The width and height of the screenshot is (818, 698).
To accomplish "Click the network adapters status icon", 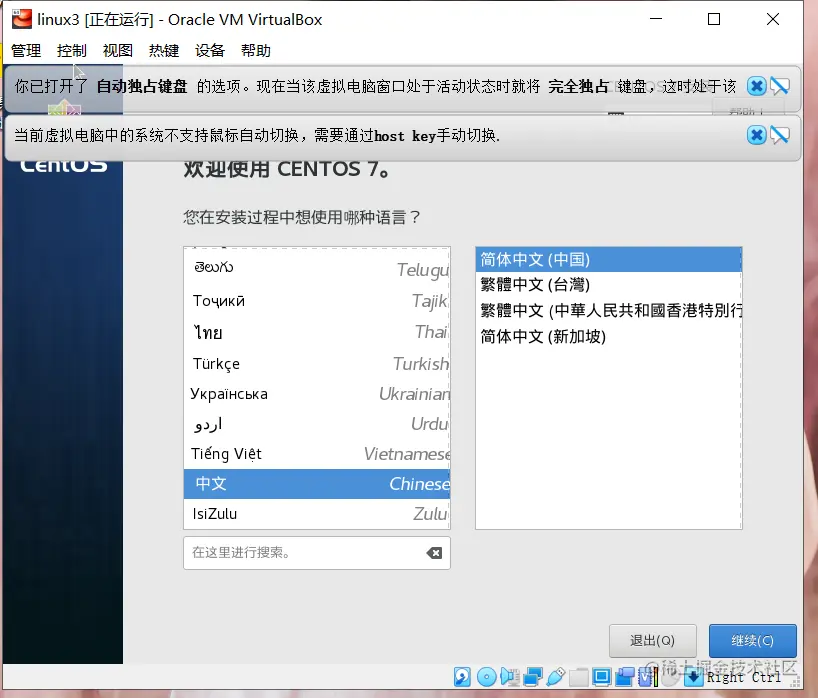I will pos(533,677).
